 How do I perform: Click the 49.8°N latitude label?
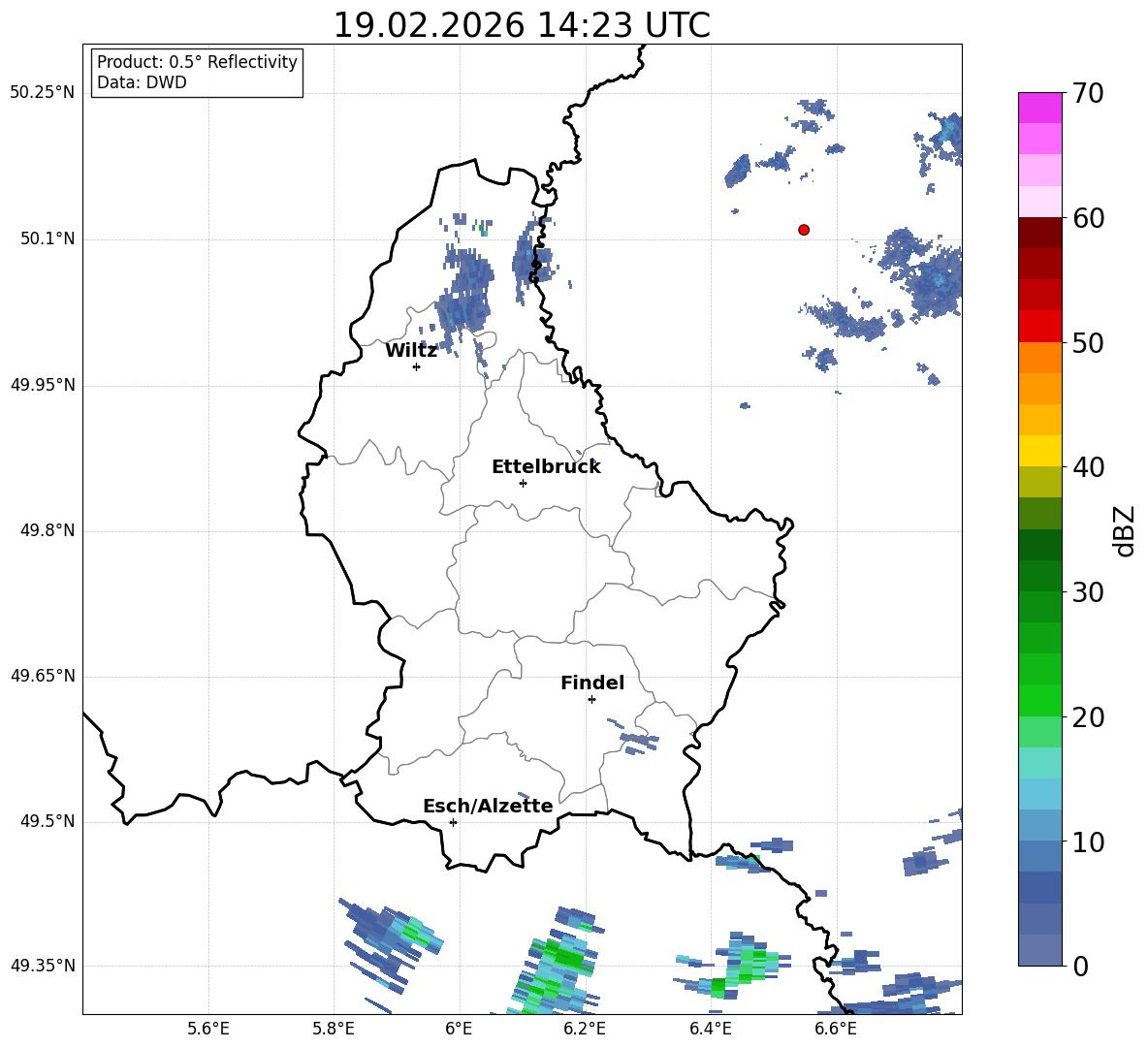tap(48, 530)
